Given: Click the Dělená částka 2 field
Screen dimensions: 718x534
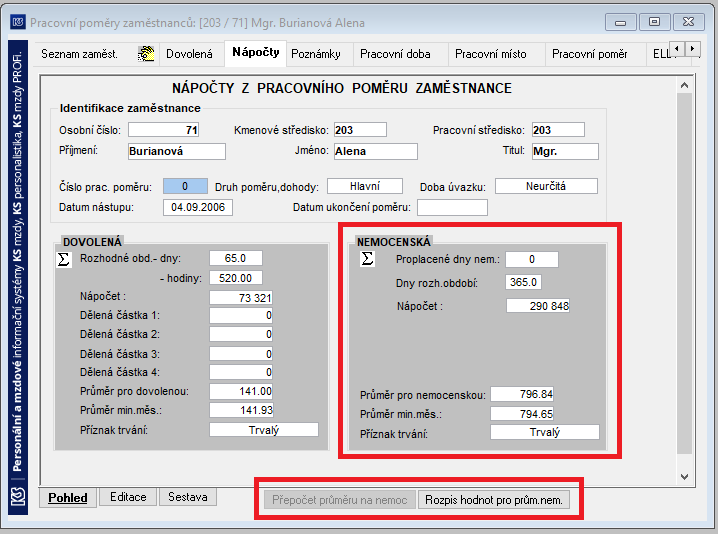Looking at the screenshot, I should pyautogui.click(x=241, y=334).
